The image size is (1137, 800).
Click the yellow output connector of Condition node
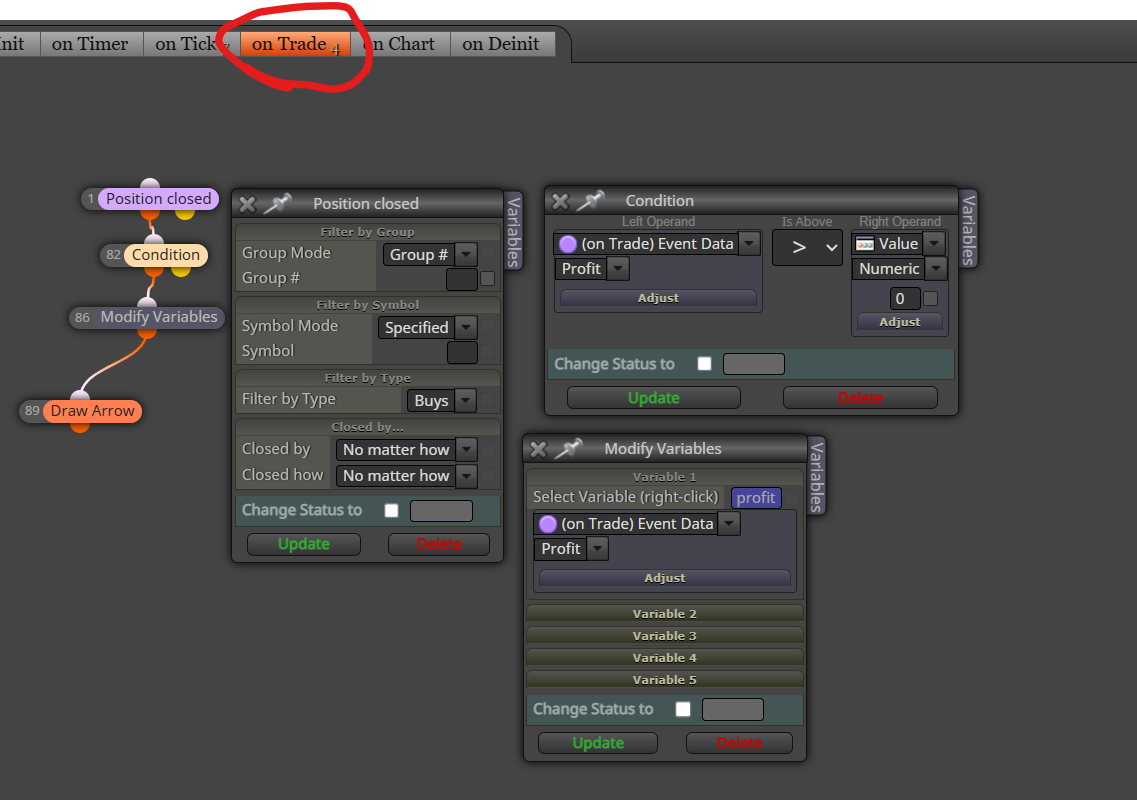pos(181,271)
